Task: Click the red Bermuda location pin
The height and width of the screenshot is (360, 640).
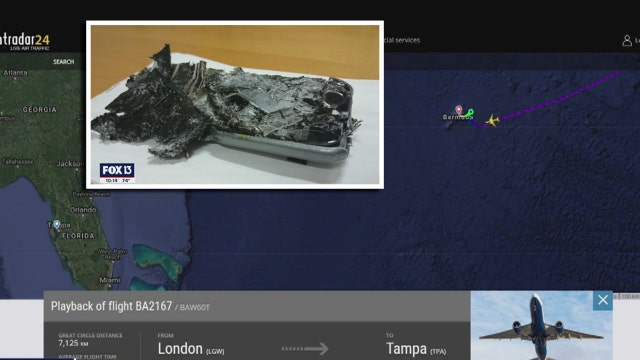Action: click(x=459, y=110)
